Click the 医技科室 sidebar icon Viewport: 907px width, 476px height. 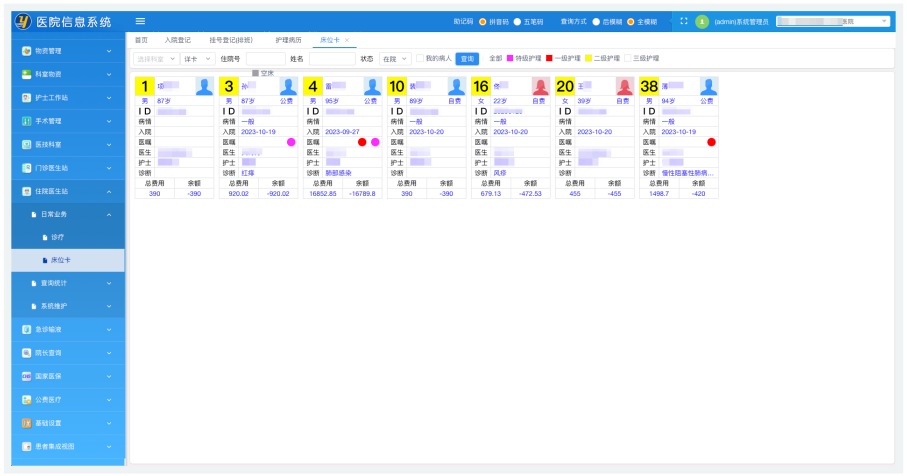pyautogui.click(x=27, y=145)
